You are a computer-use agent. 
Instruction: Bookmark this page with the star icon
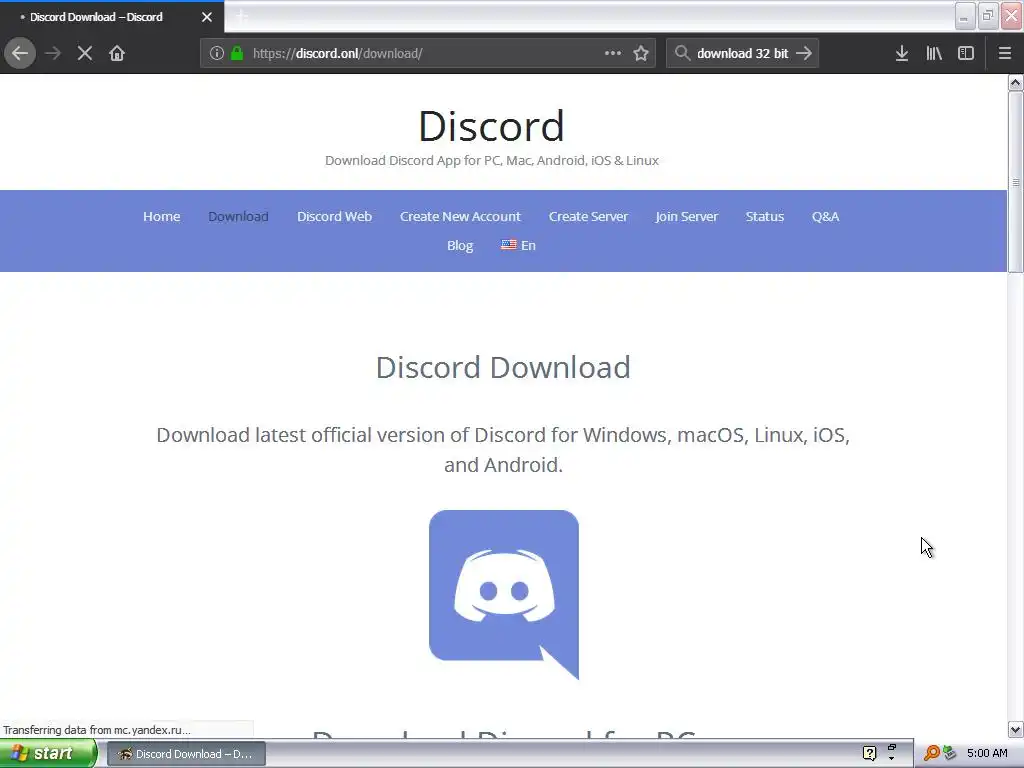[x=641, y=53]
